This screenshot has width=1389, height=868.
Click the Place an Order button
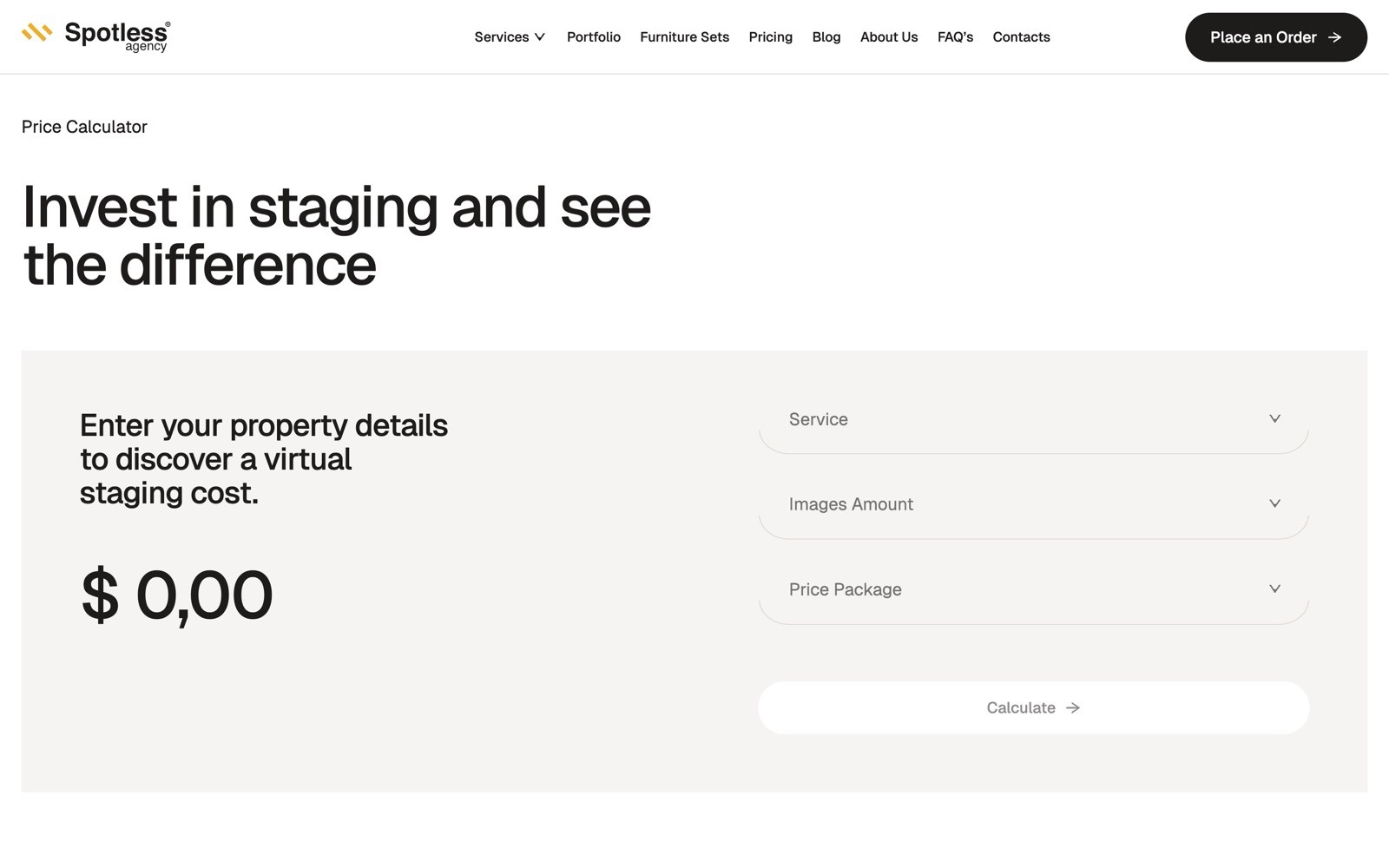point(1276,37)
